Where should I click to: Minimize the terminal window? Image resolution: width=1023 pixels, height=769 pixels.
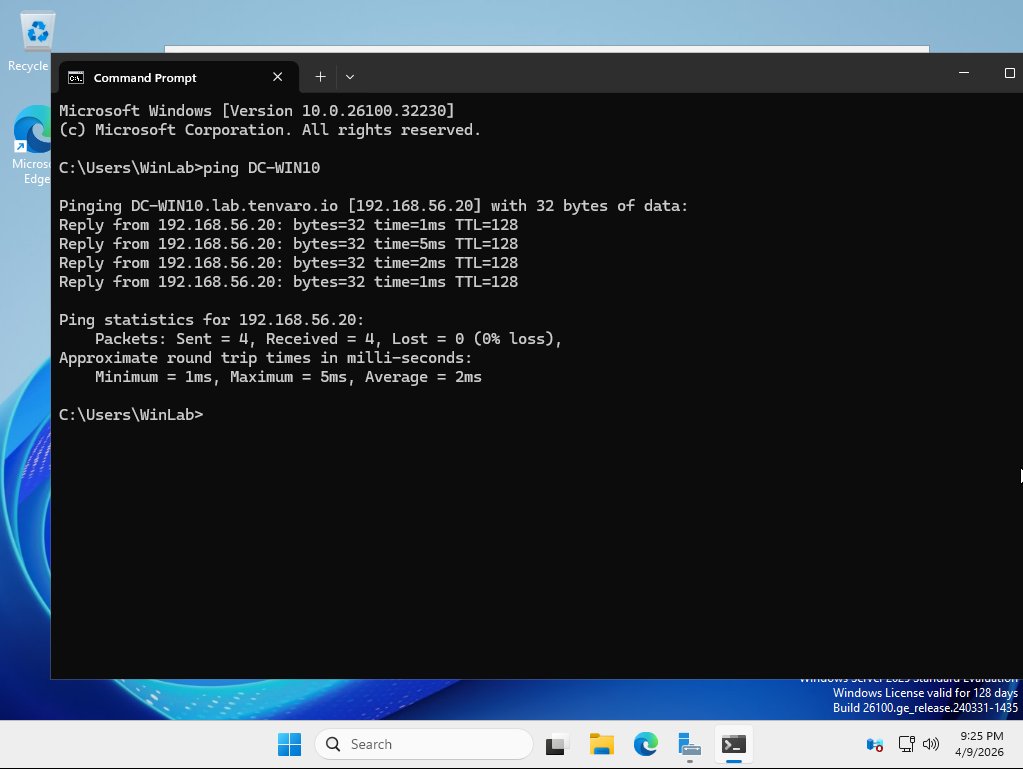[964, 73]
